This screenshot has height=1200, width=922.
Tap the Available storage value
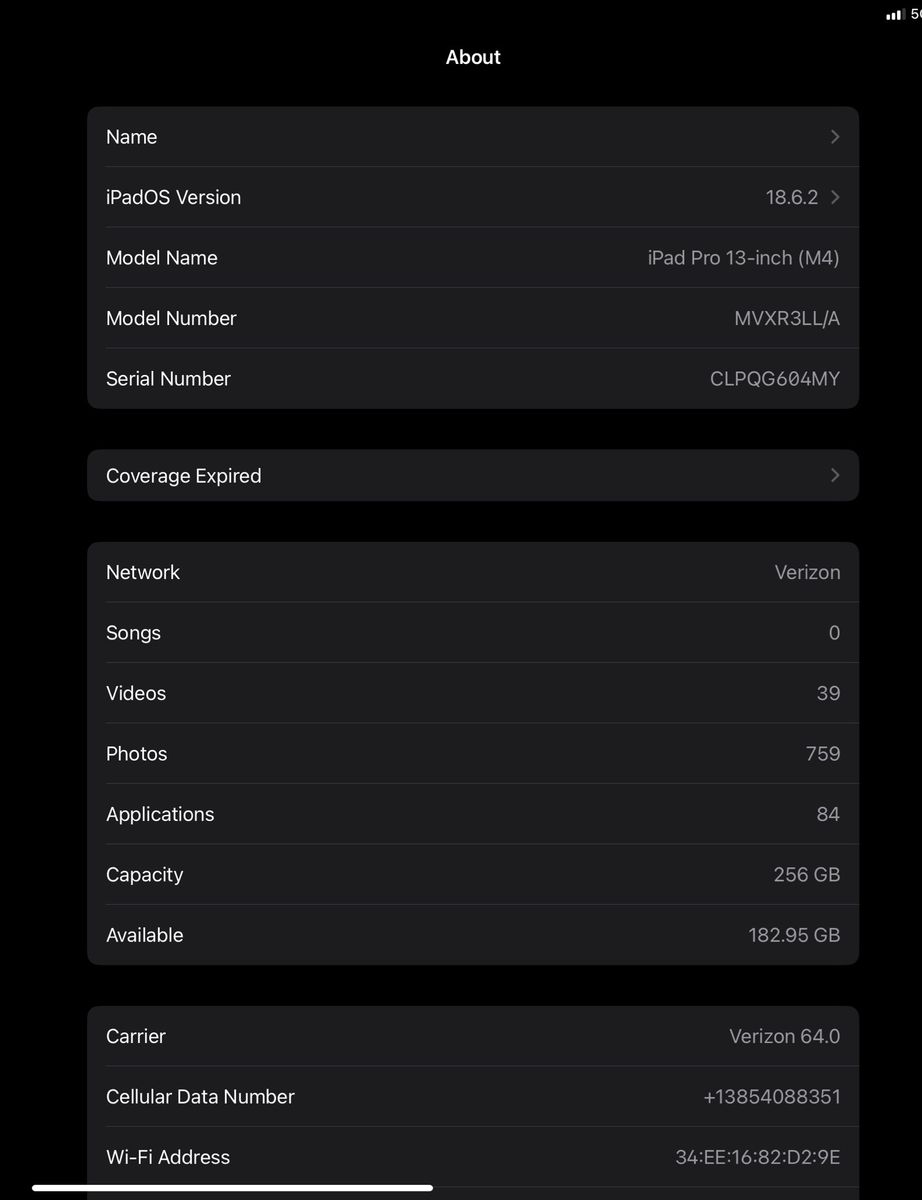pyautogui.click(x=793, y=936)
